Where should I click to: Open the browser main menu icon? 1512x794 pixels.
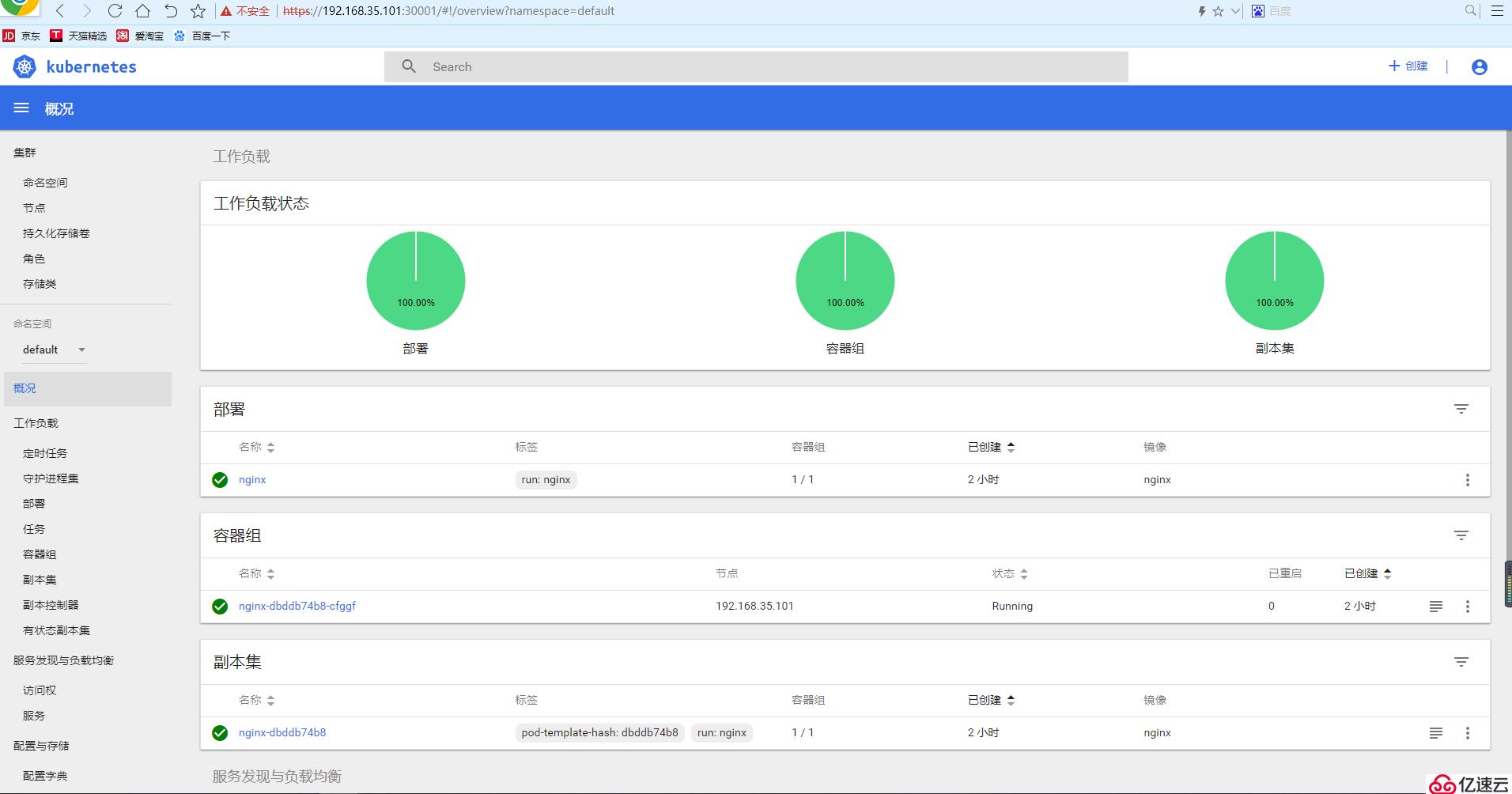tap(1497, 11)
